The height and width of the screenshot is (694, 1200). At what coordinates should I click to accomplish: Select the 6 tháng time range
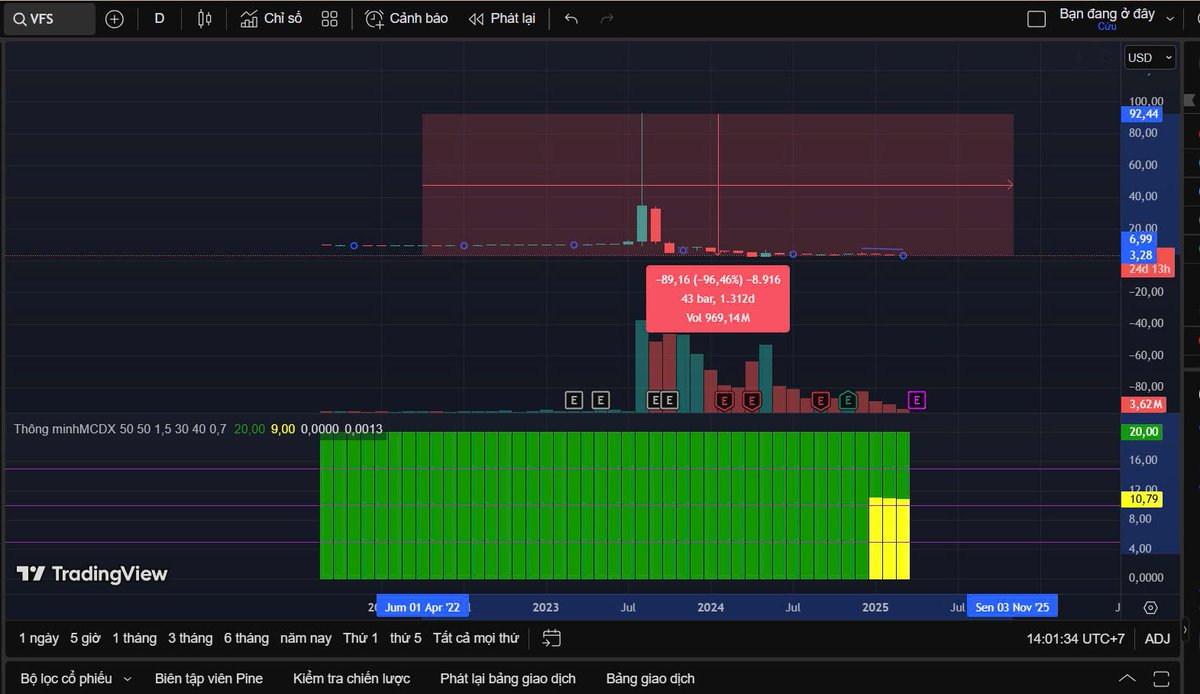246,638
